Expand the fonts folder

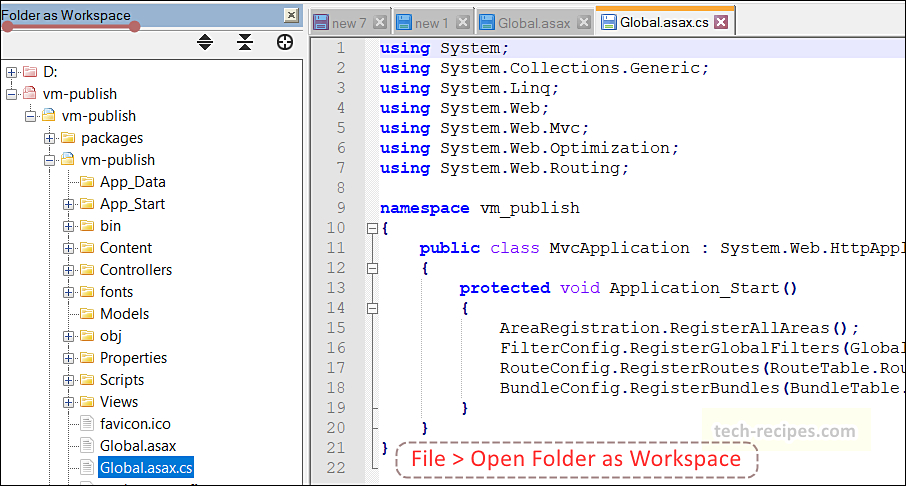(x=68, y=292)
